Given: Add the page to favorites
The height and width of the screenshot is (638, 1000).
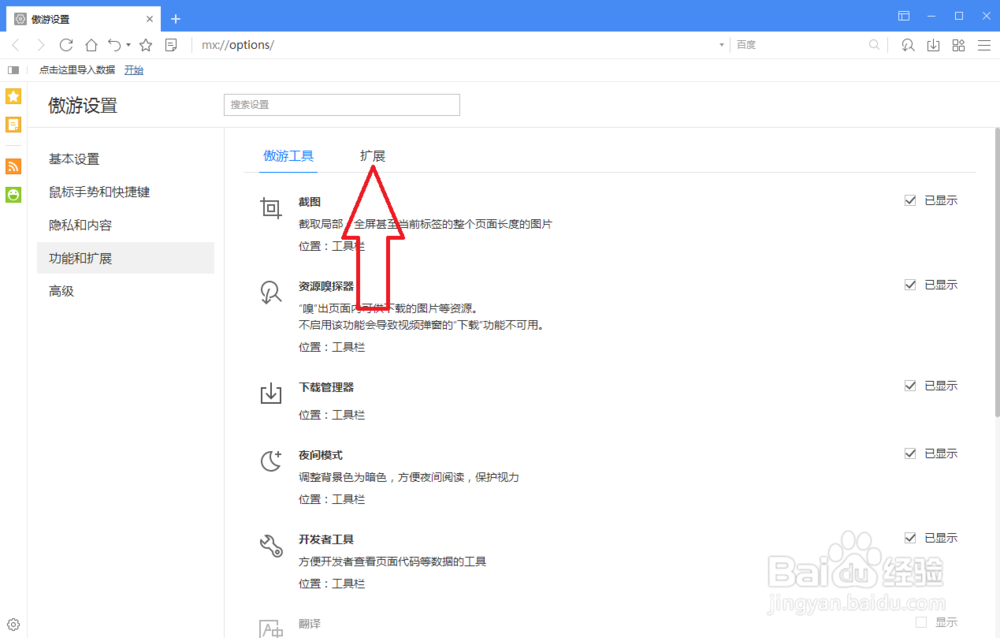Looking at the screenshot, I should tap(146, 45).
